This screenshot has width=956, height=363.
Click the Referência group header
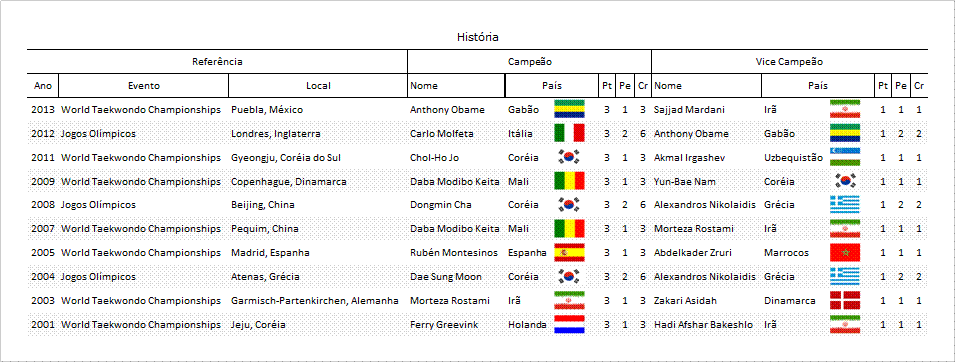point(217,62)
